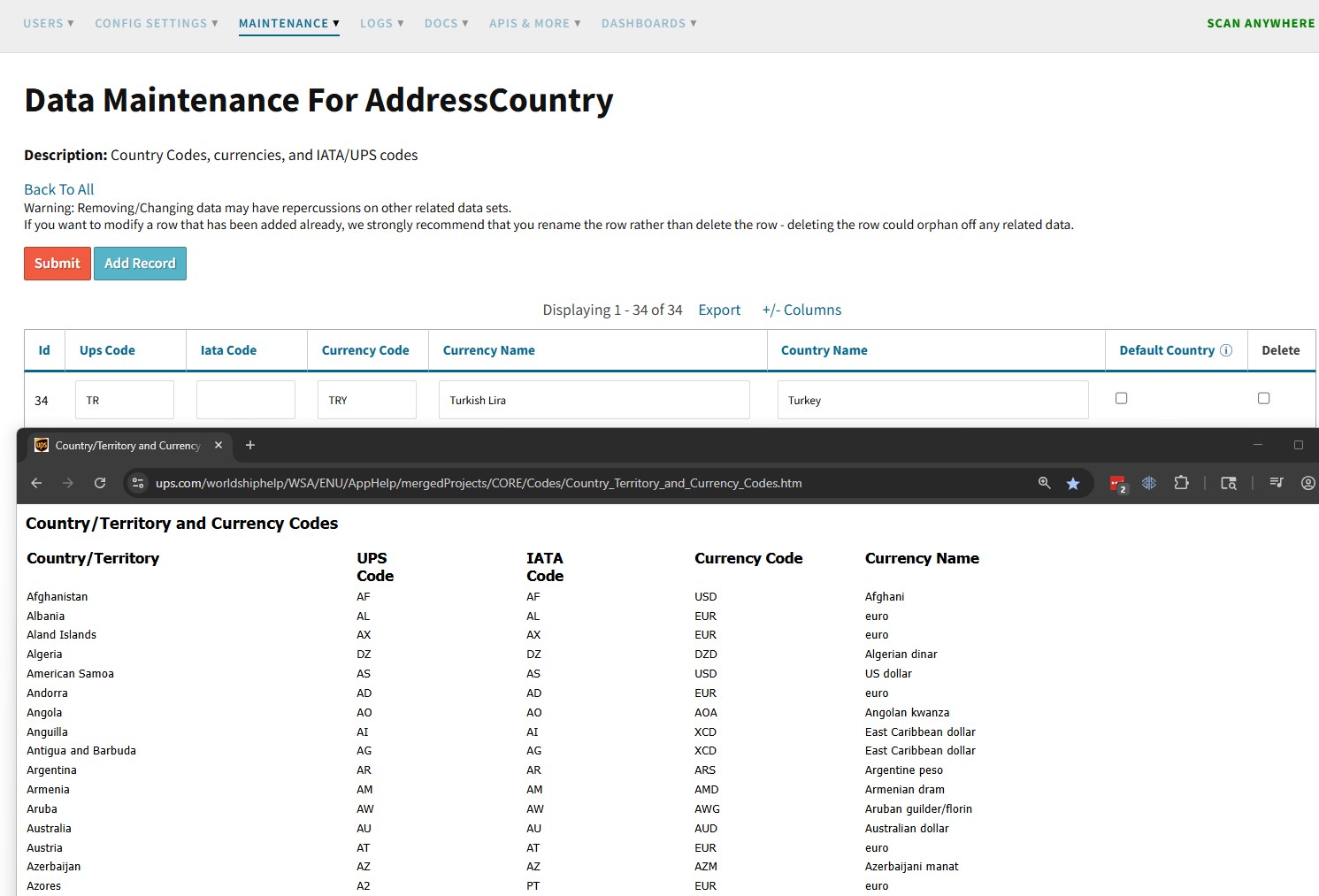
Task: Click the Submit button
Action: point(58,264)
